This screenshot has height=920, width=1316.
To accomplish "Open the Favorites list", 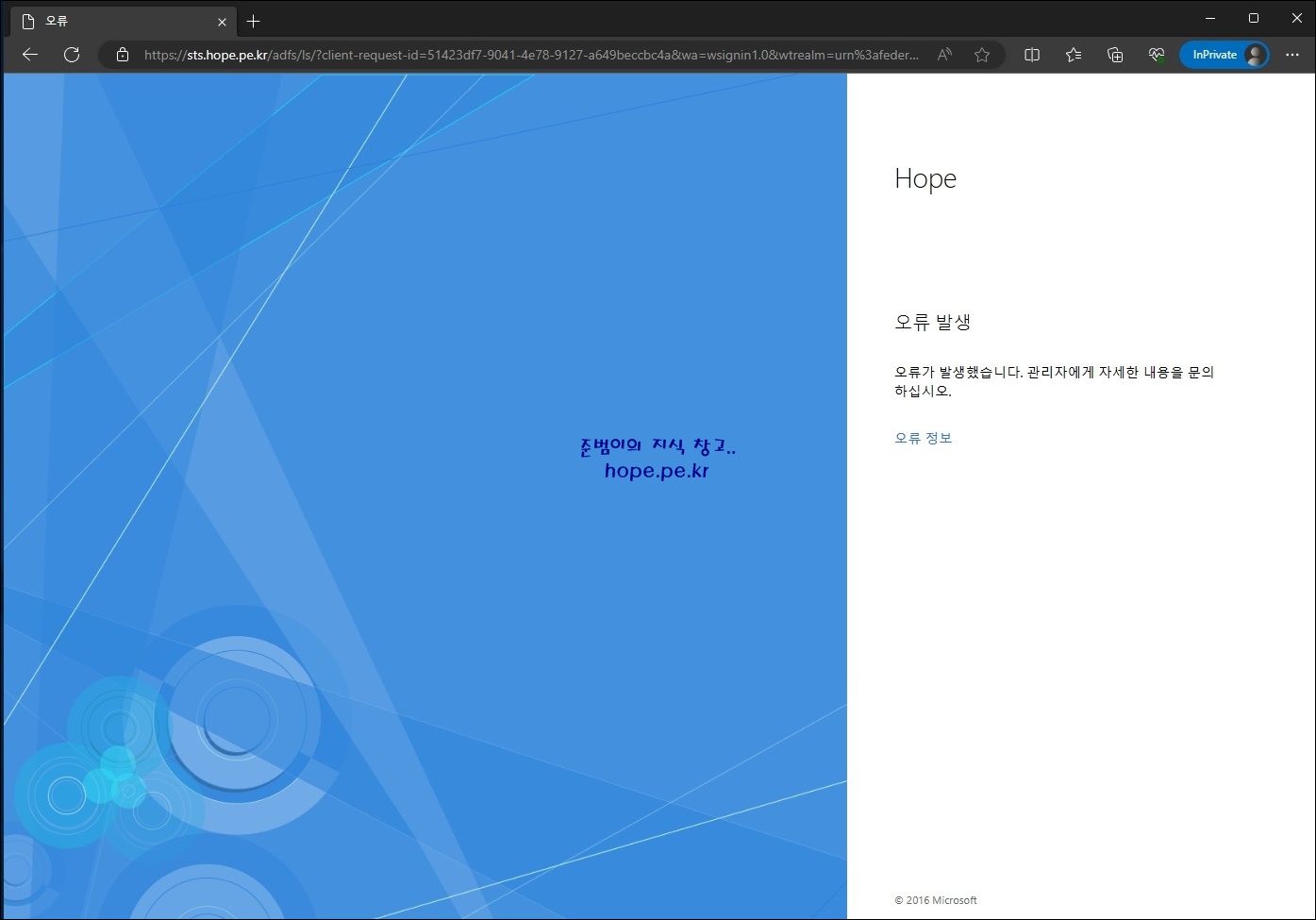I will [x=1074, y=55].
